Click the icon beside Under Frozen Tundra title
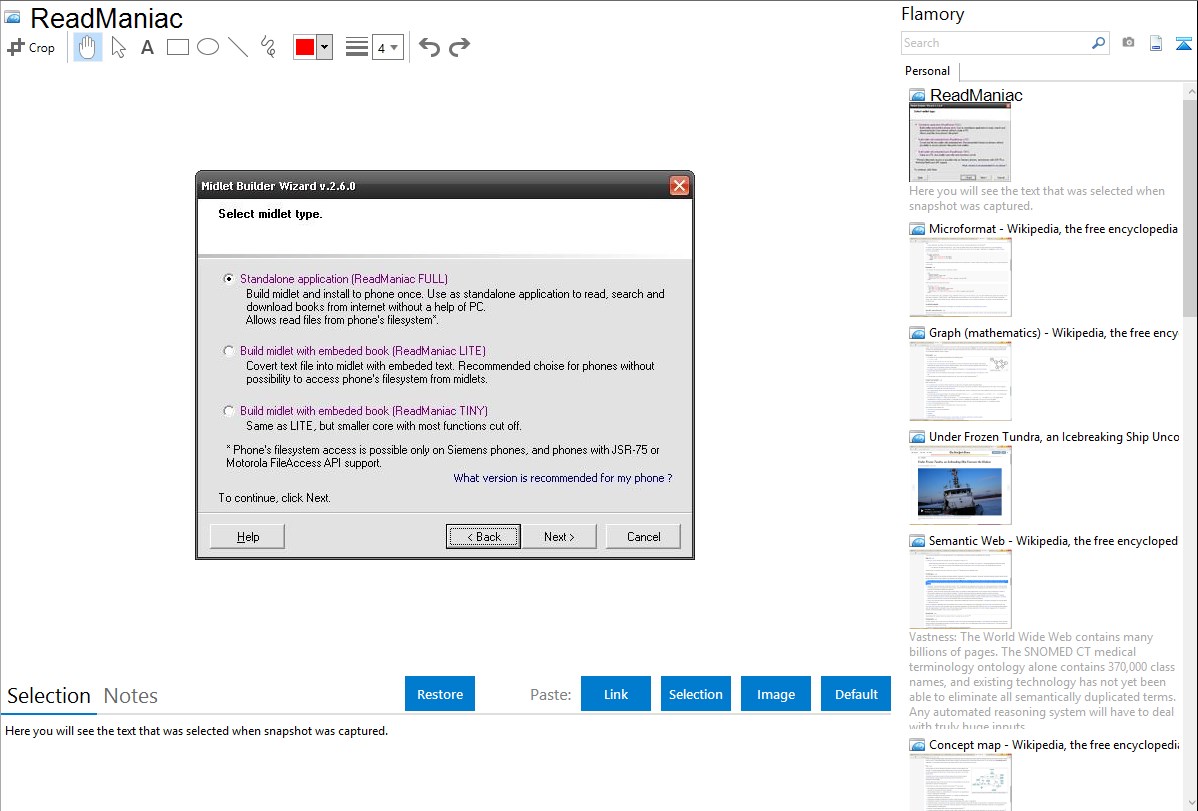Image resolution: width=1198 pixels, height=811 pixels. [917, 437]
